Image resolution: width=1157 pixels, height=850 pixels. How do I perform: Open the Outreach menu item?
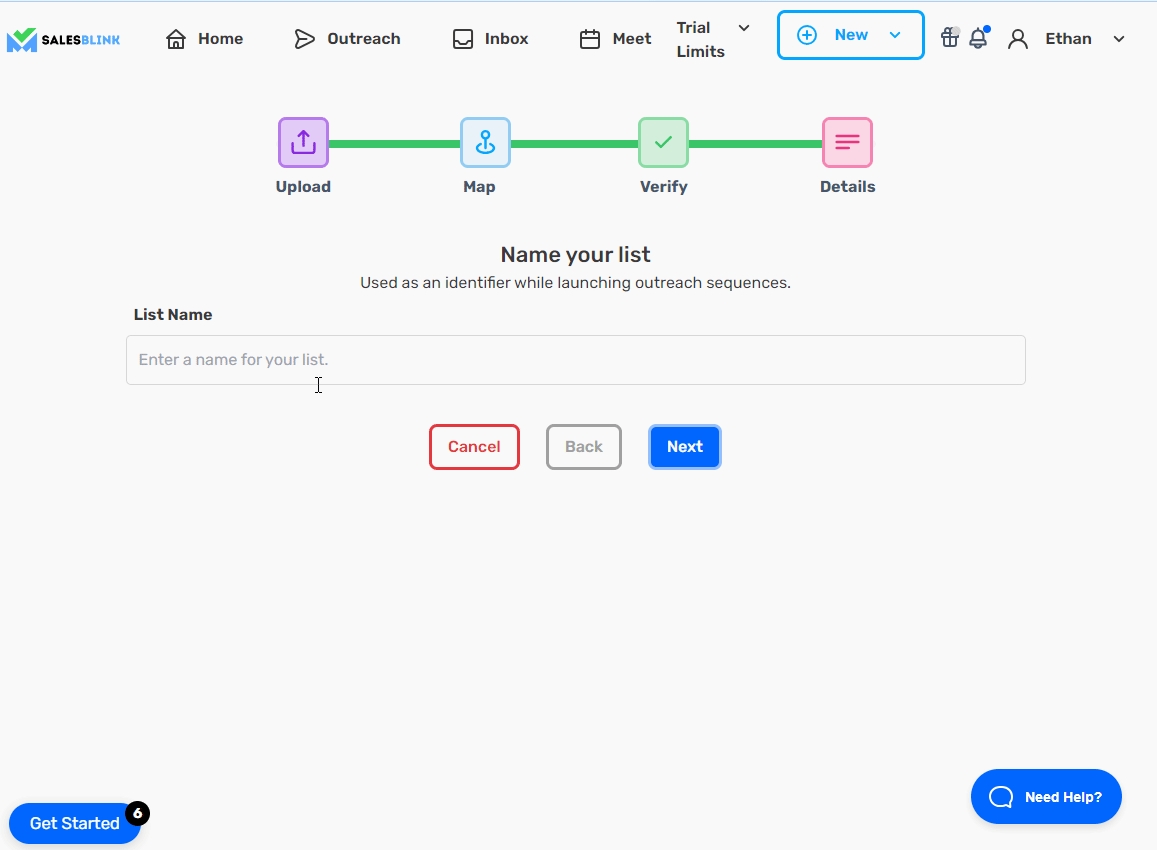pyautogui.click(x=347, y=39)
